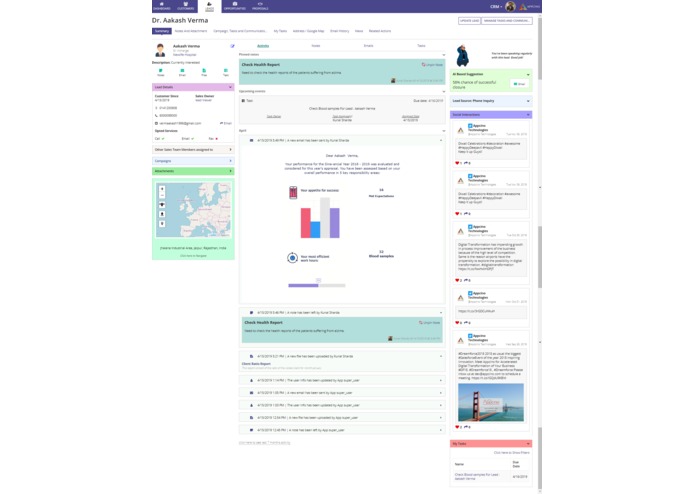The height and width of the screenshot is (494, 695).
Task: Click the file icon on 12:54 PM activity row
Action: 251,417
